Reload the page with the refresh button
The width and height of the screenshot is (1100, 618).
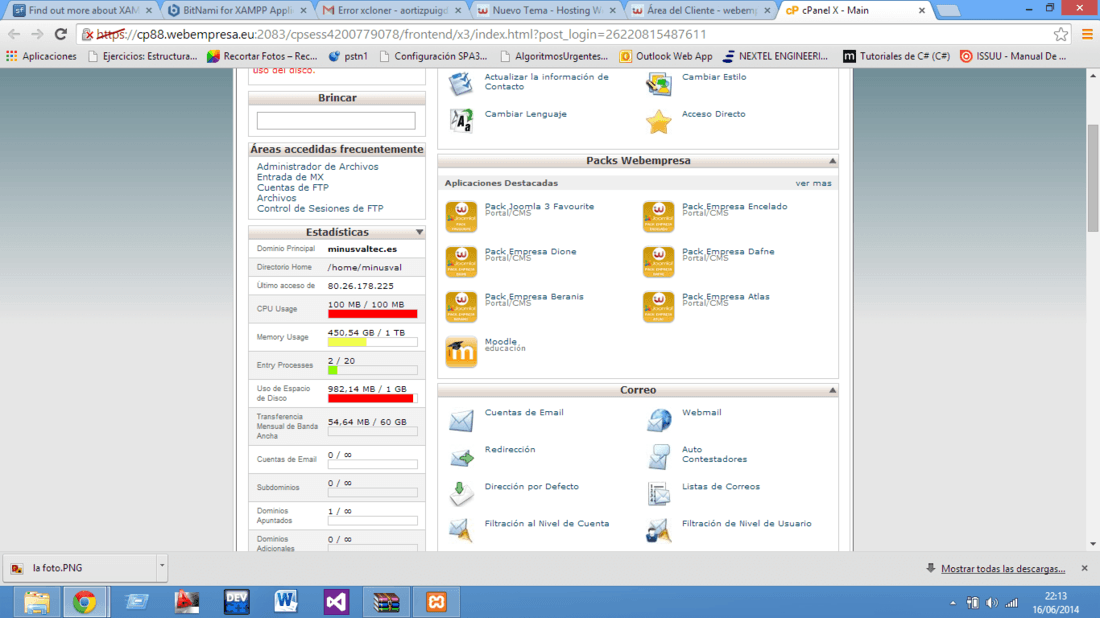pyautogui.click(x=61, y=34)
